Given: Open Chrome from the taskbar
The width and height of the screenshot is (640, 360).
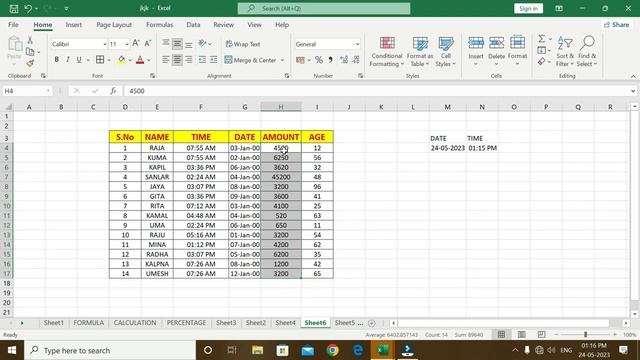Looking at the screenshot, I should (x=333, y=350).
